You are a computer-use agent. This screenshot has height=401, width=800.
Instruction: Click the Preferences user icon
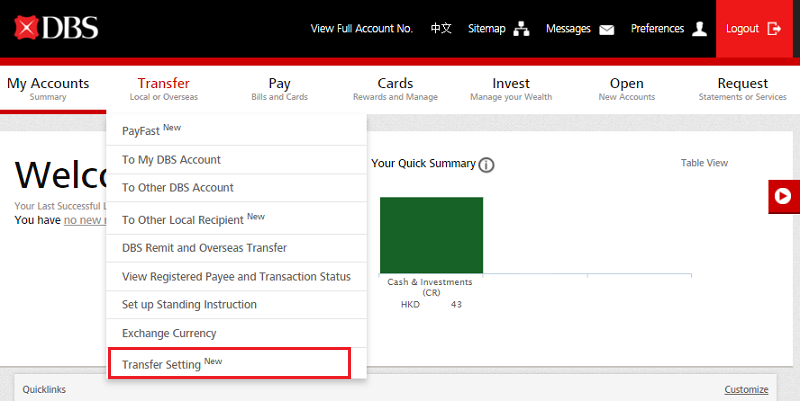point(700,29)
